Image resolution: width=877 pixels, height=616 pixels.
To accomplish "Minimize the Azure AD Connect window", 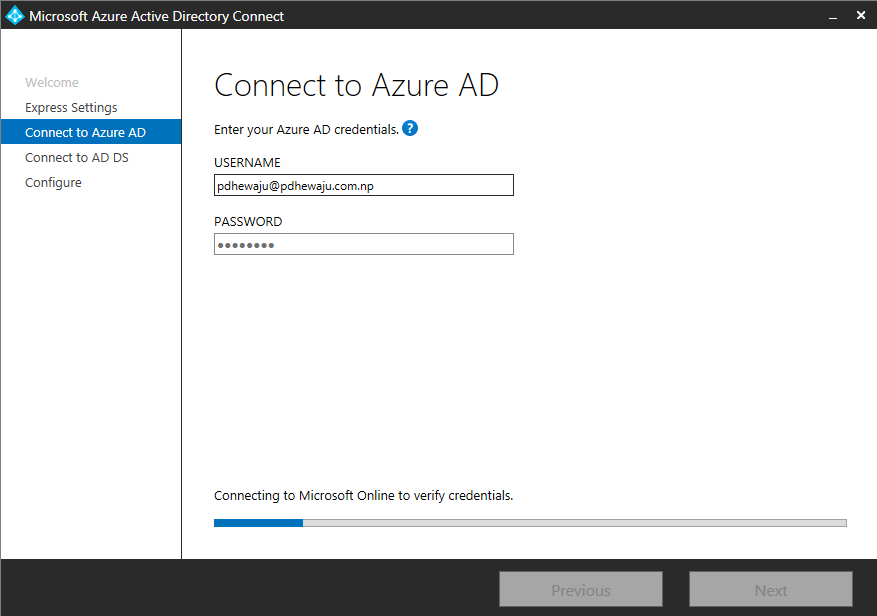I will [833, 16].
